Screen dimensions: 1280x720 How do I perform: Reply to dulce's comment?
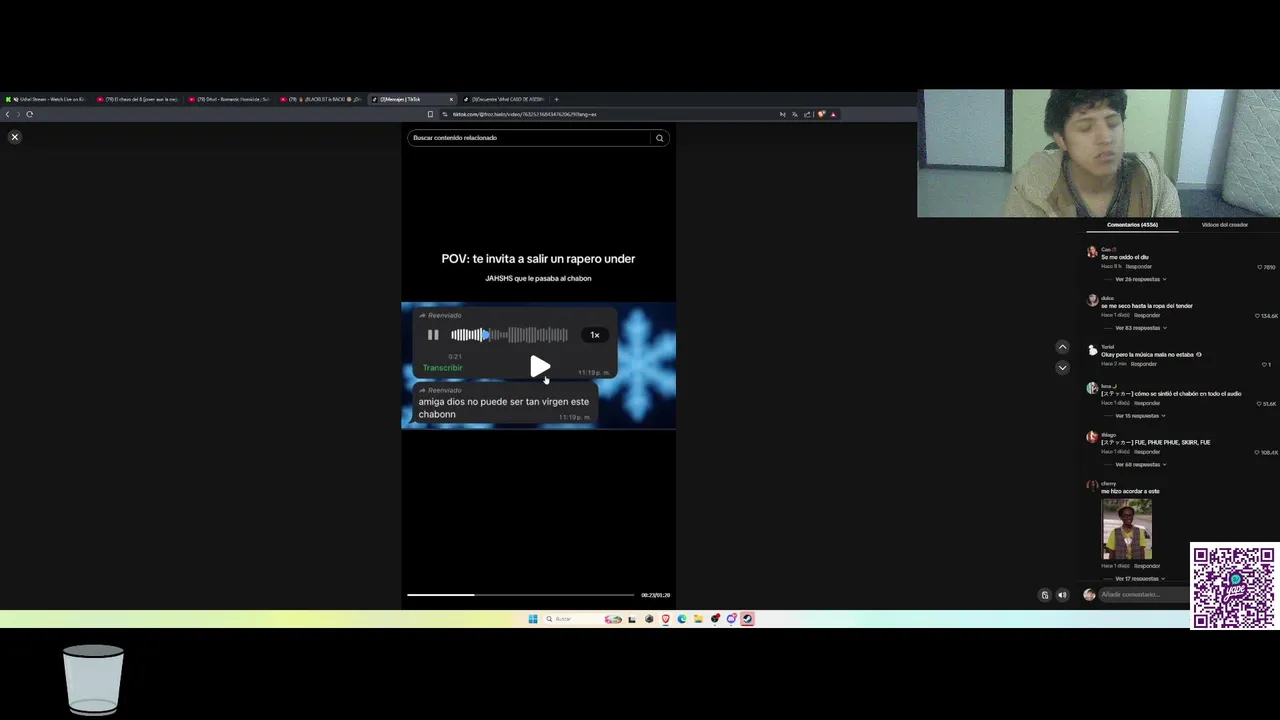[1147, 316]
